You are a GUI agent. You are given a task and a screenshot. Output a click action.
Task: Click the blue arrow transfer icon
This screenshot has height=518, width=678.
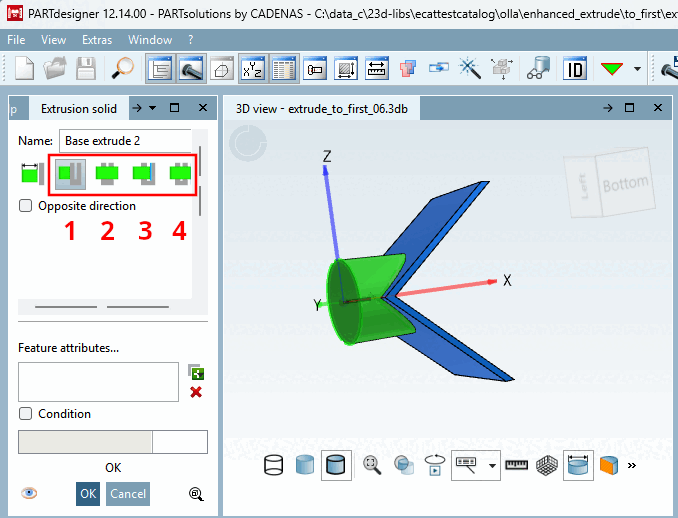coord(438,68)
